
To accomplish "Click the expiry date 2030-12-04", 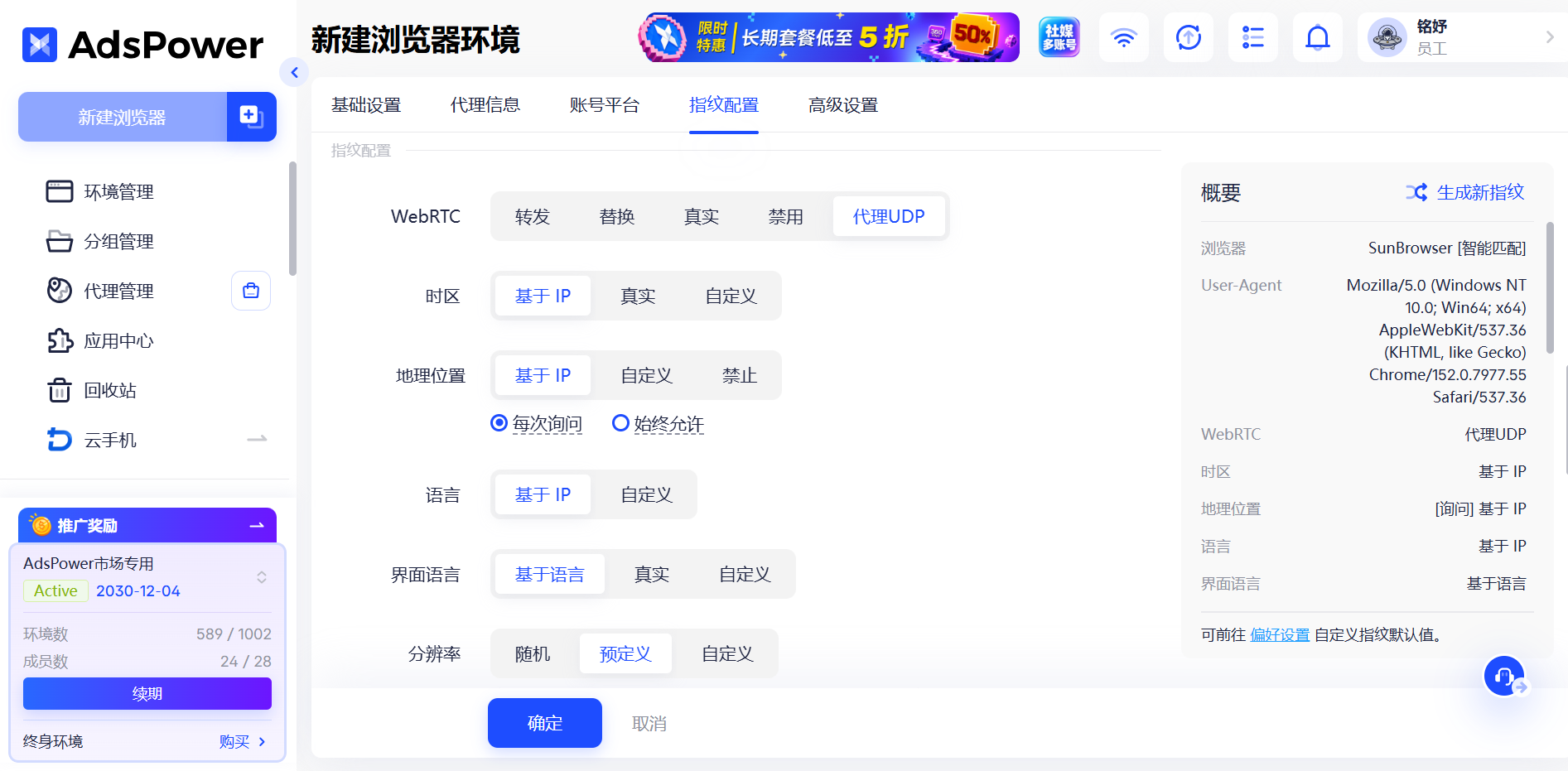I will click(138, 590).
